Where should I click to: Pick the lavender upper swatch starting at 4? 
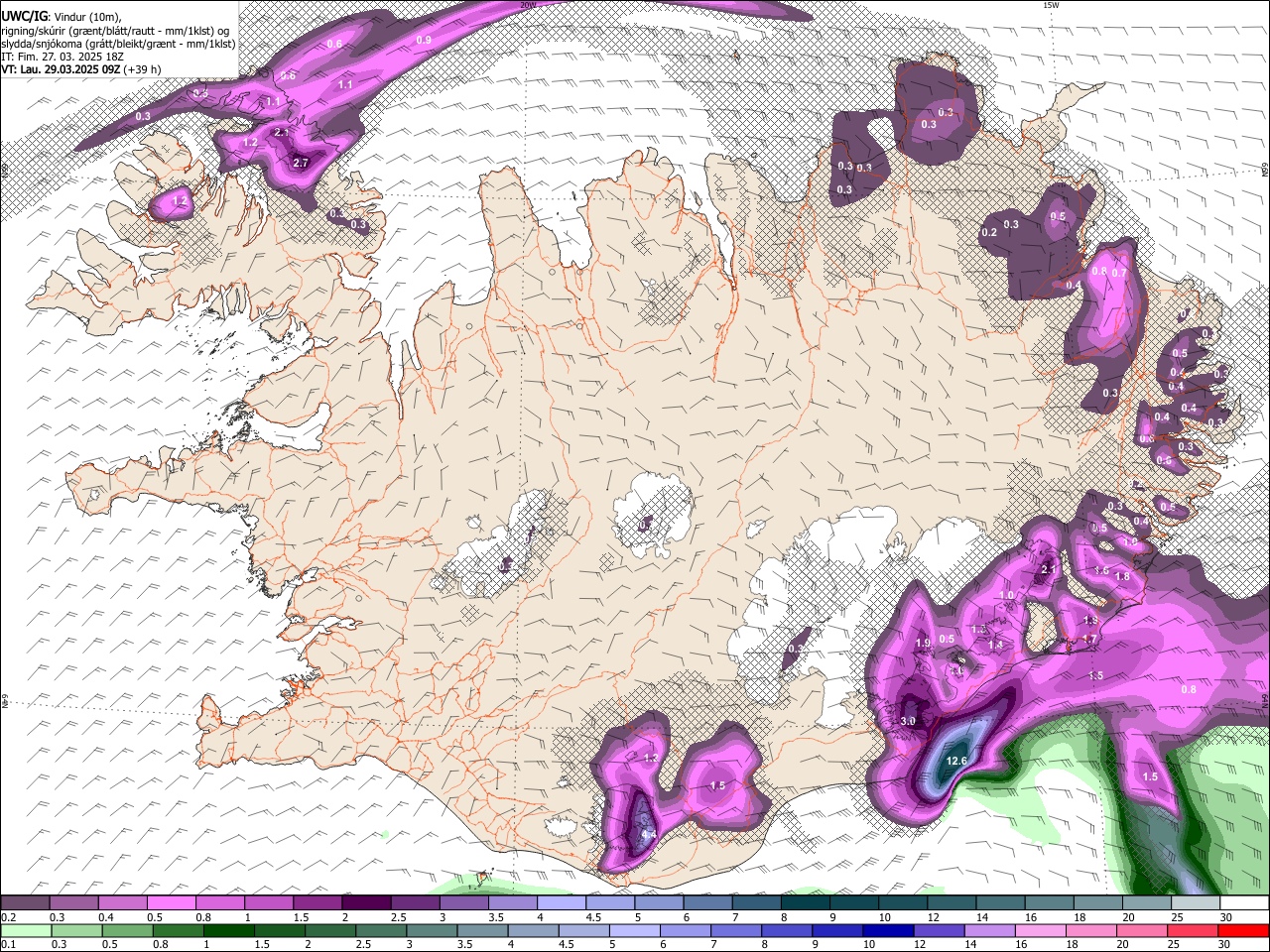(562, 902)
